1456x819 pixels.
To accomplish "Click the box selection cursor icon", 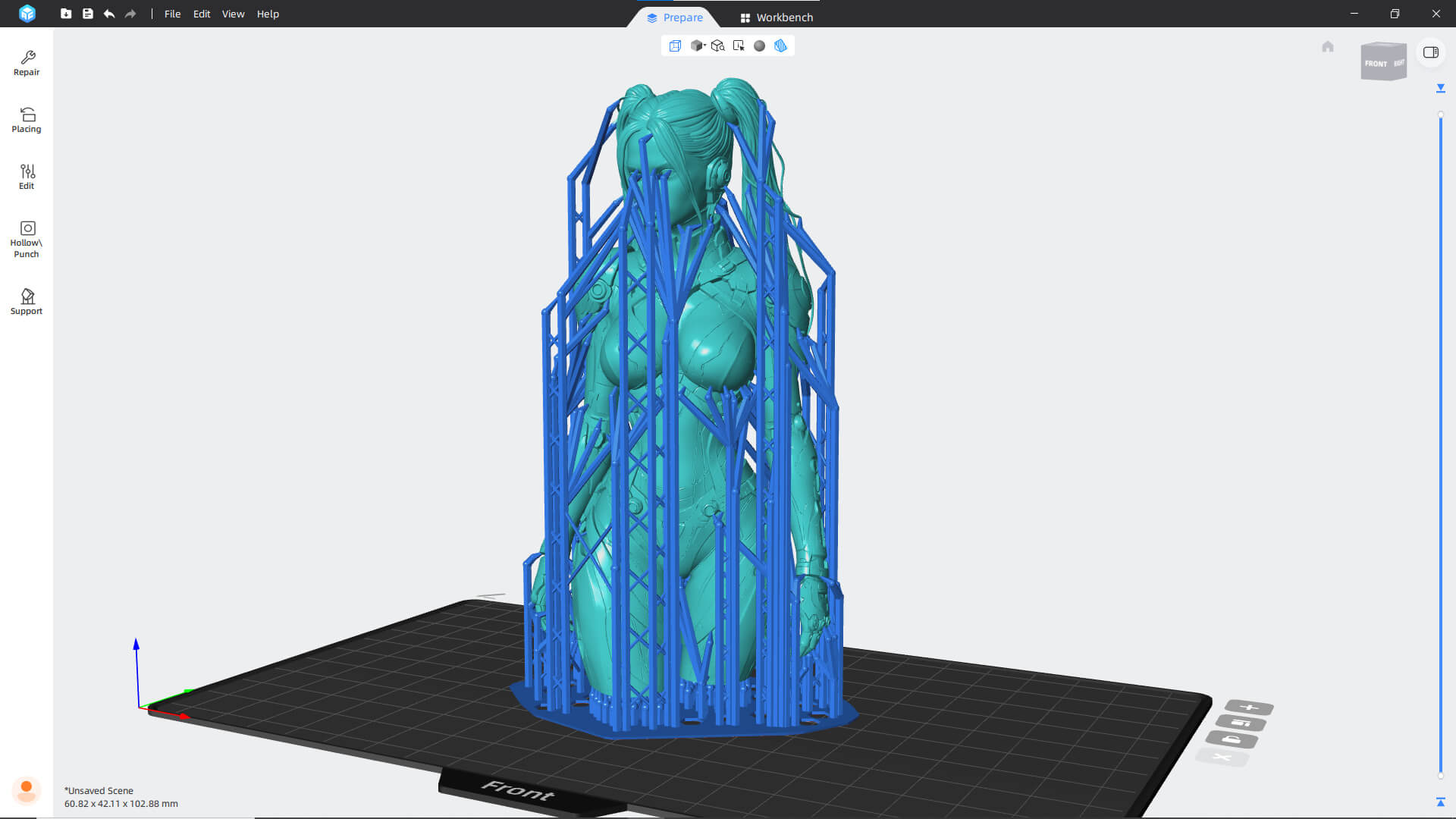I will (x=739, y=45).
